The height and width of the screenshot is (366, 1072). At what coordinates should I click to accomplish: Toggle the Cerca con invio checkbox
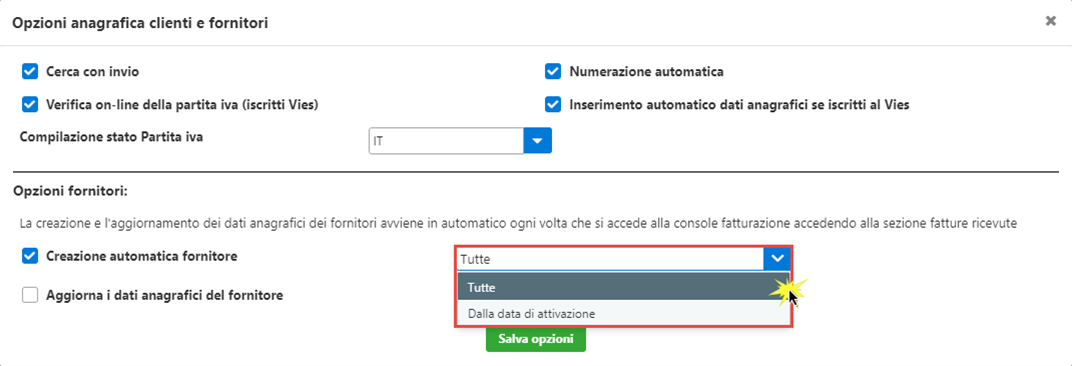29,71
